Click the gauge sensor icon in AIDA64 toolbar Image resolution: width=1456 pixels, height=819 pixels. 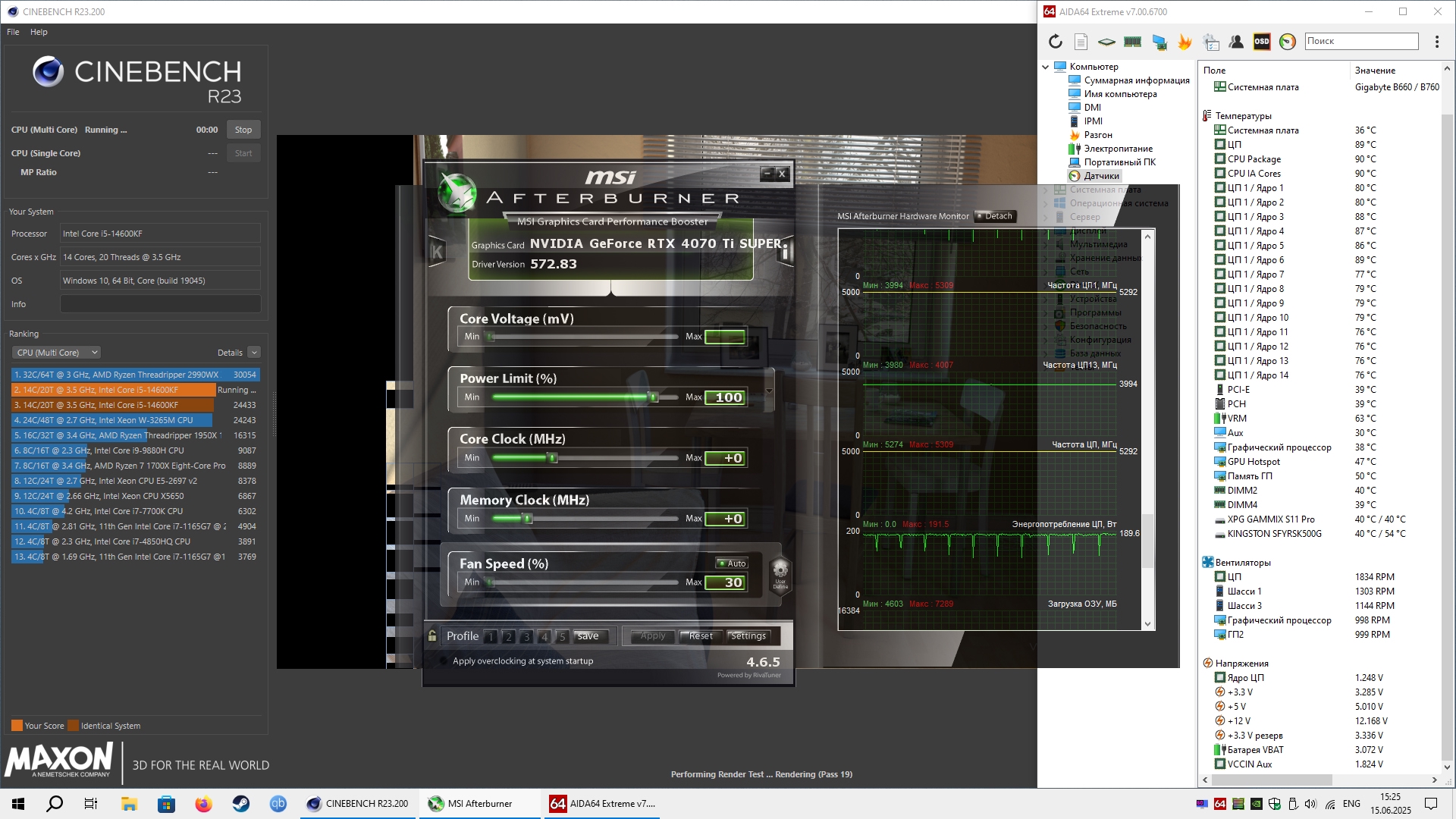(1288, 42)
